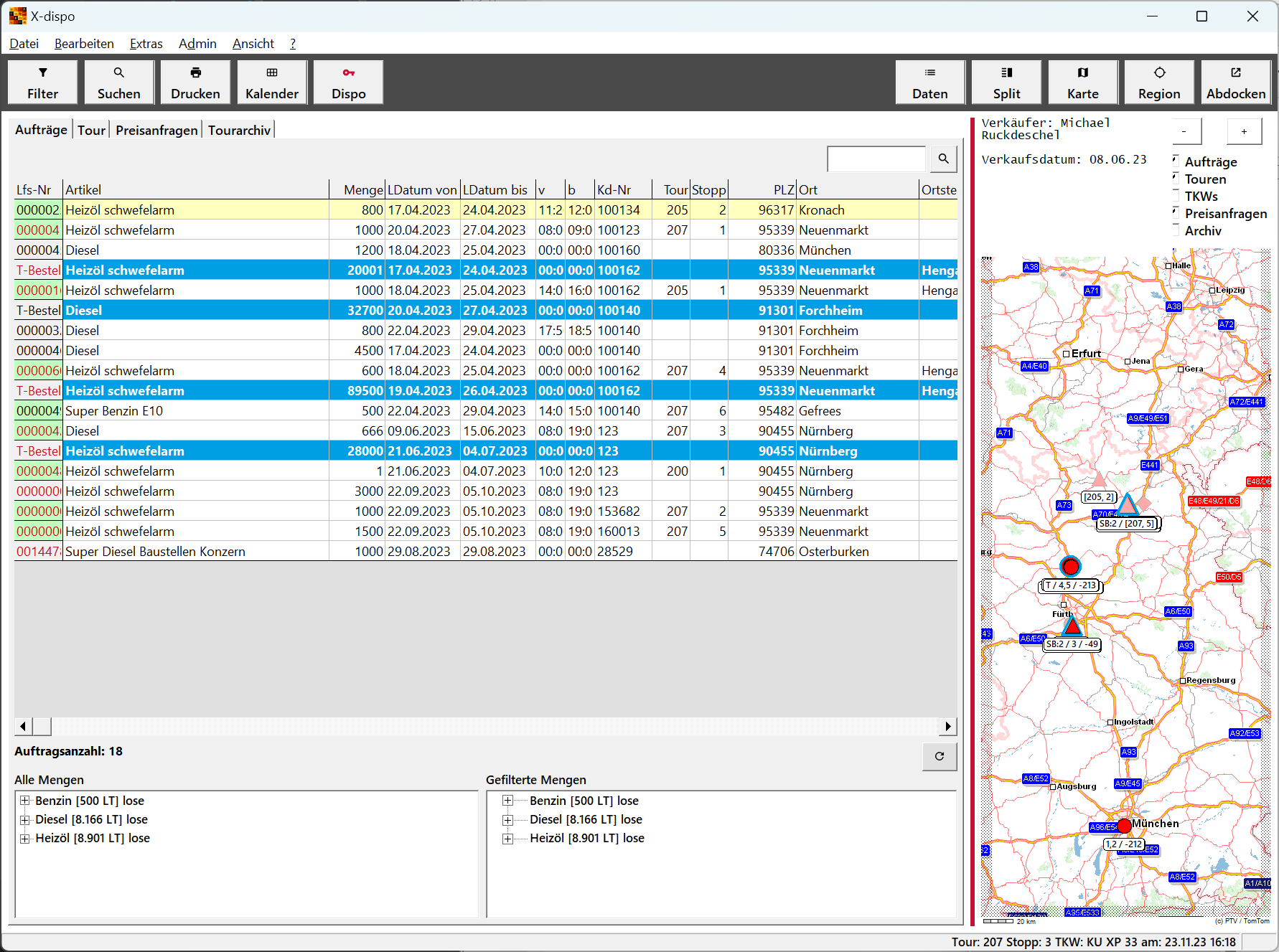Open the Admin menu

[197, 44]
